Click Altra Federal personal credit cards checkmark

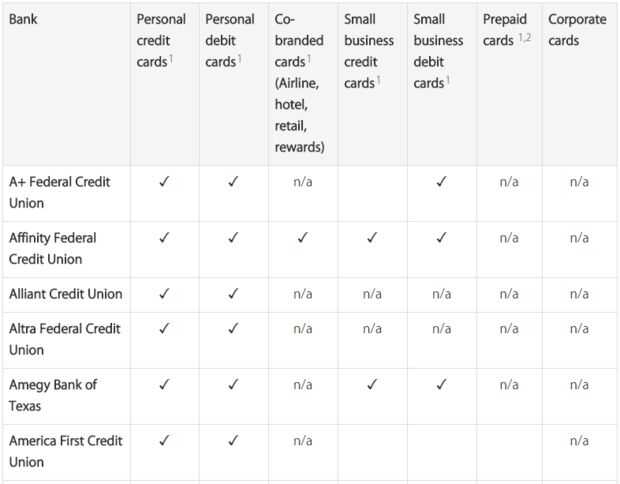pos(164,328)
